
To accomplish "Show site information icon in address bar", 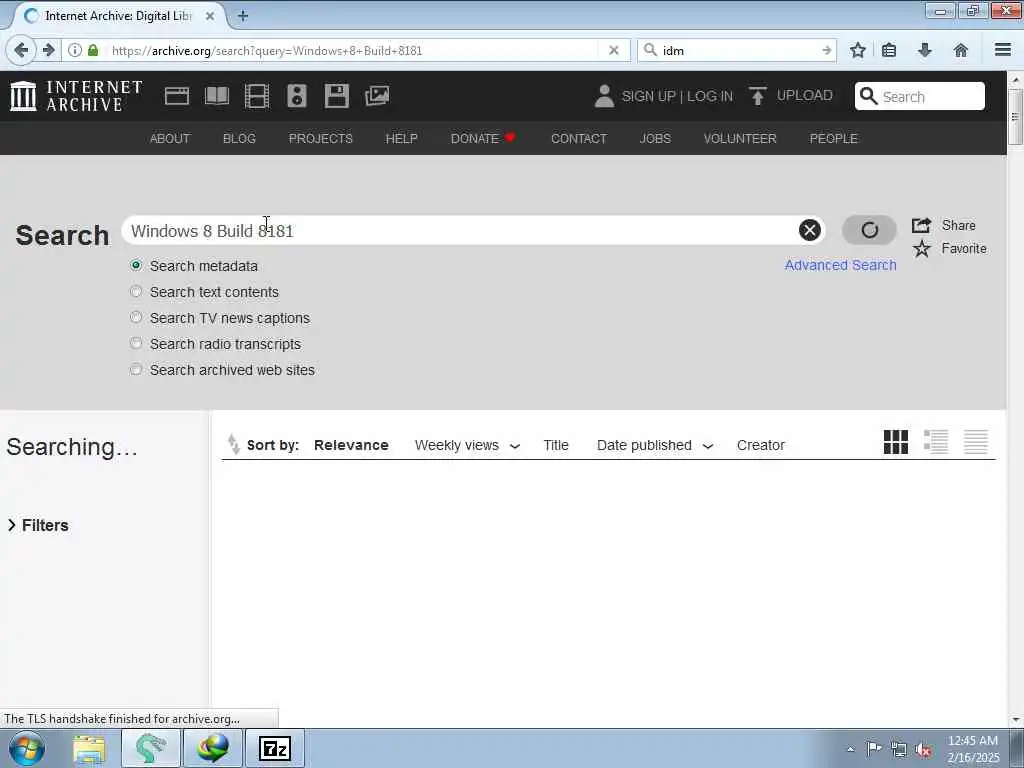I will (75, 50).
